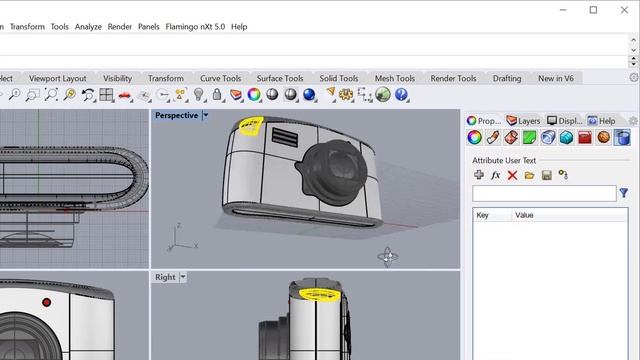The image size is (640, 360).
Task: Switch to the Visibility toolbar tab
Action: click(x=117, y=78)
